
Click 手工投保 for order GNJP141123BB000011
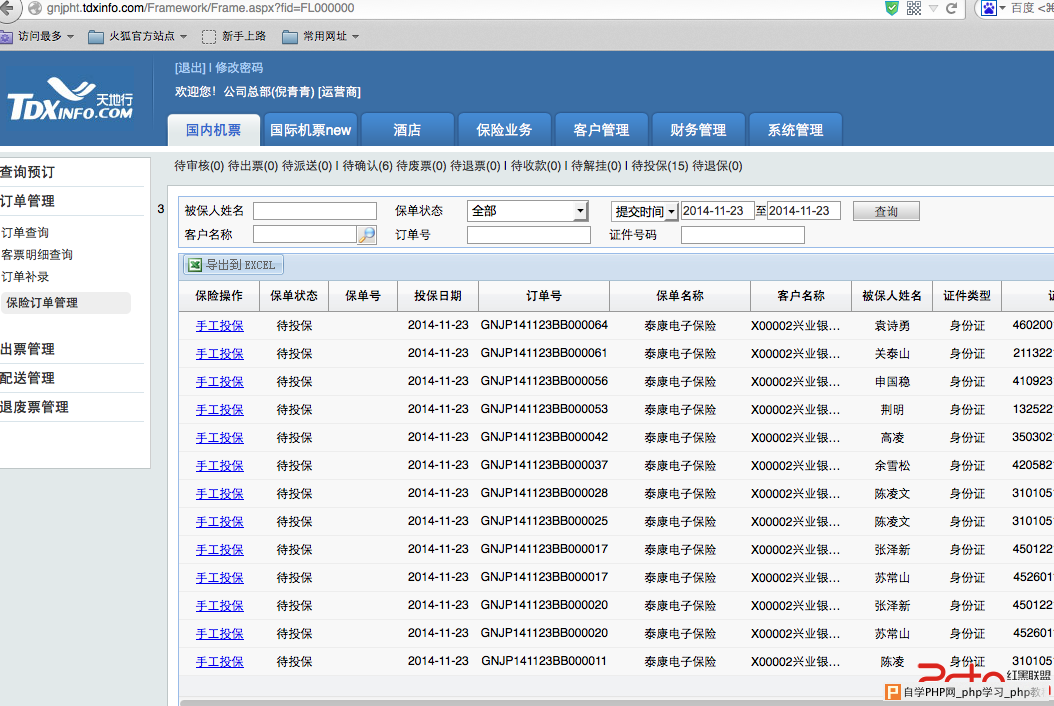(220, 662)
